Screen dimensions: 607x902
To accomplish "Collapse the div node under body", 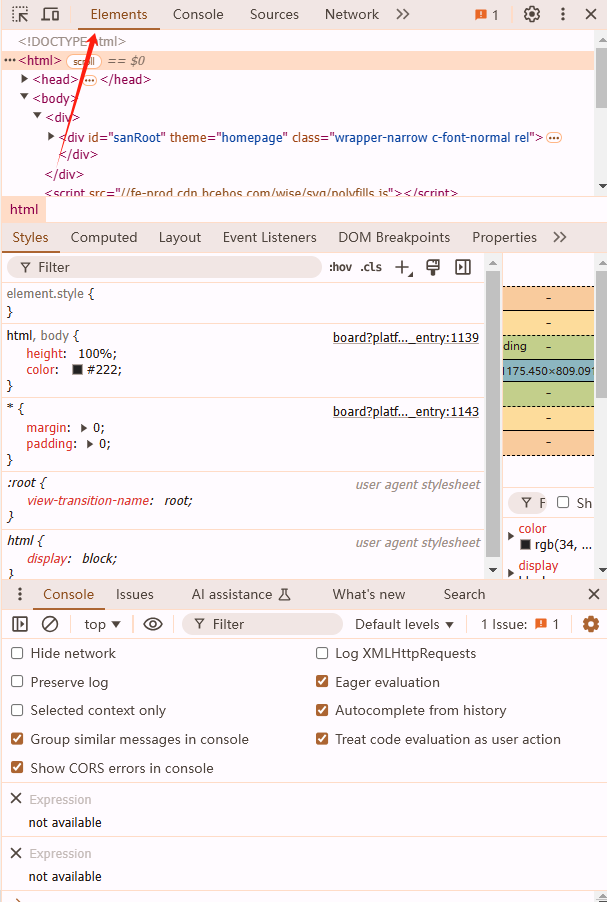I will tap(37, 116).
